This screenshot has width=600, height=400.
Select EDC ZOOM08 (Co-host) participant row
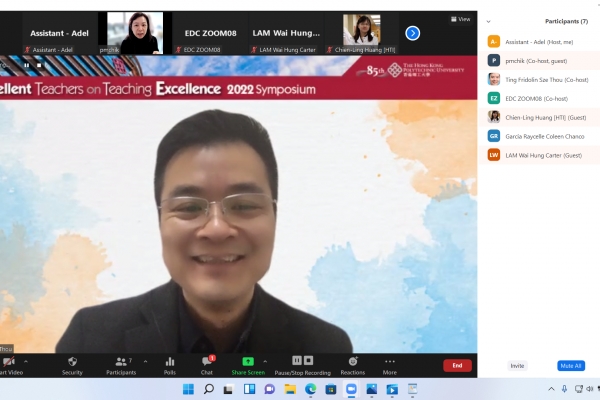coord(540,98)
